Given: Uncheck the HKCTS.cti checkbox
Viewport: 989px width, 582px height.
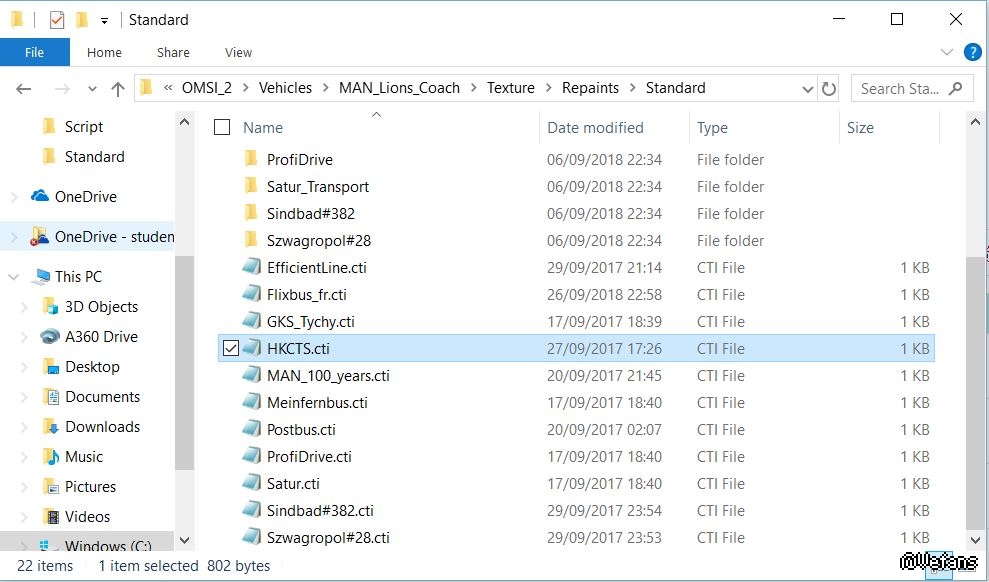Looking at the screenshot, I should tap(231, 348).
